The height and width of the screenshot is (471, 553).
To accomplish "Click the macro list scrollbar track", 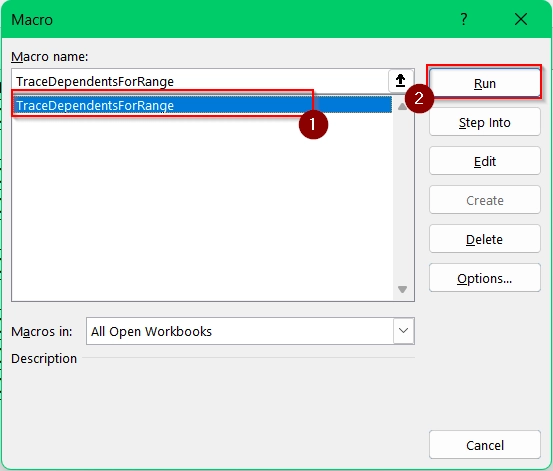I will point(402,198).
